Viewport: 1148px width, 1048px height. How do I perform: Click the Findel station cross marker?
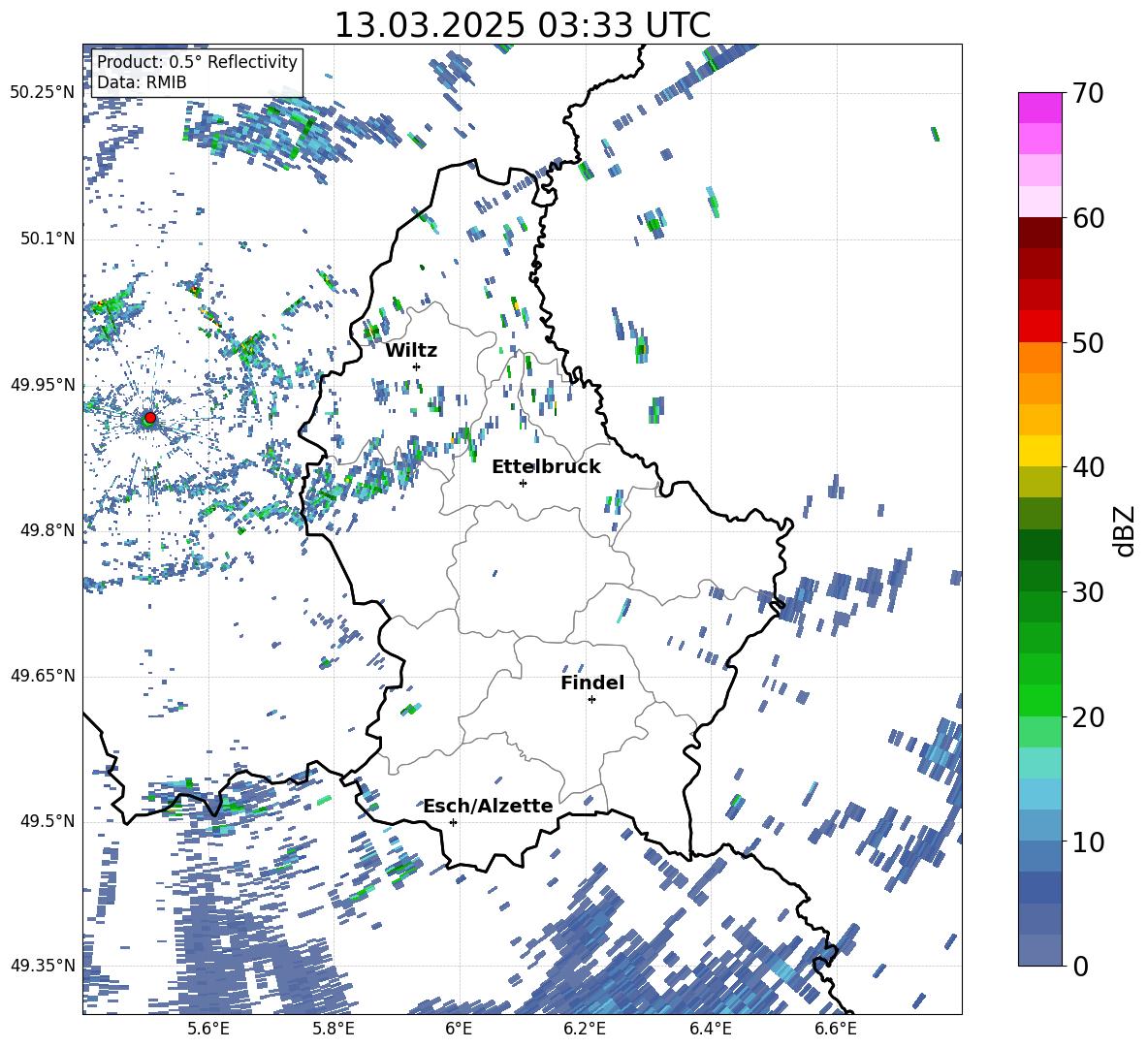pyautogui.click(x=591, y=700)
